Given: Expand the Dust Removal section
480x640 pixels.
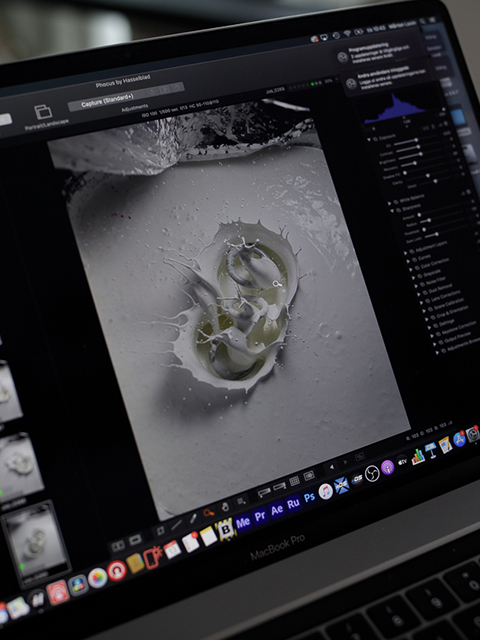Looking at the screenshot, I should tap(420, 294).
